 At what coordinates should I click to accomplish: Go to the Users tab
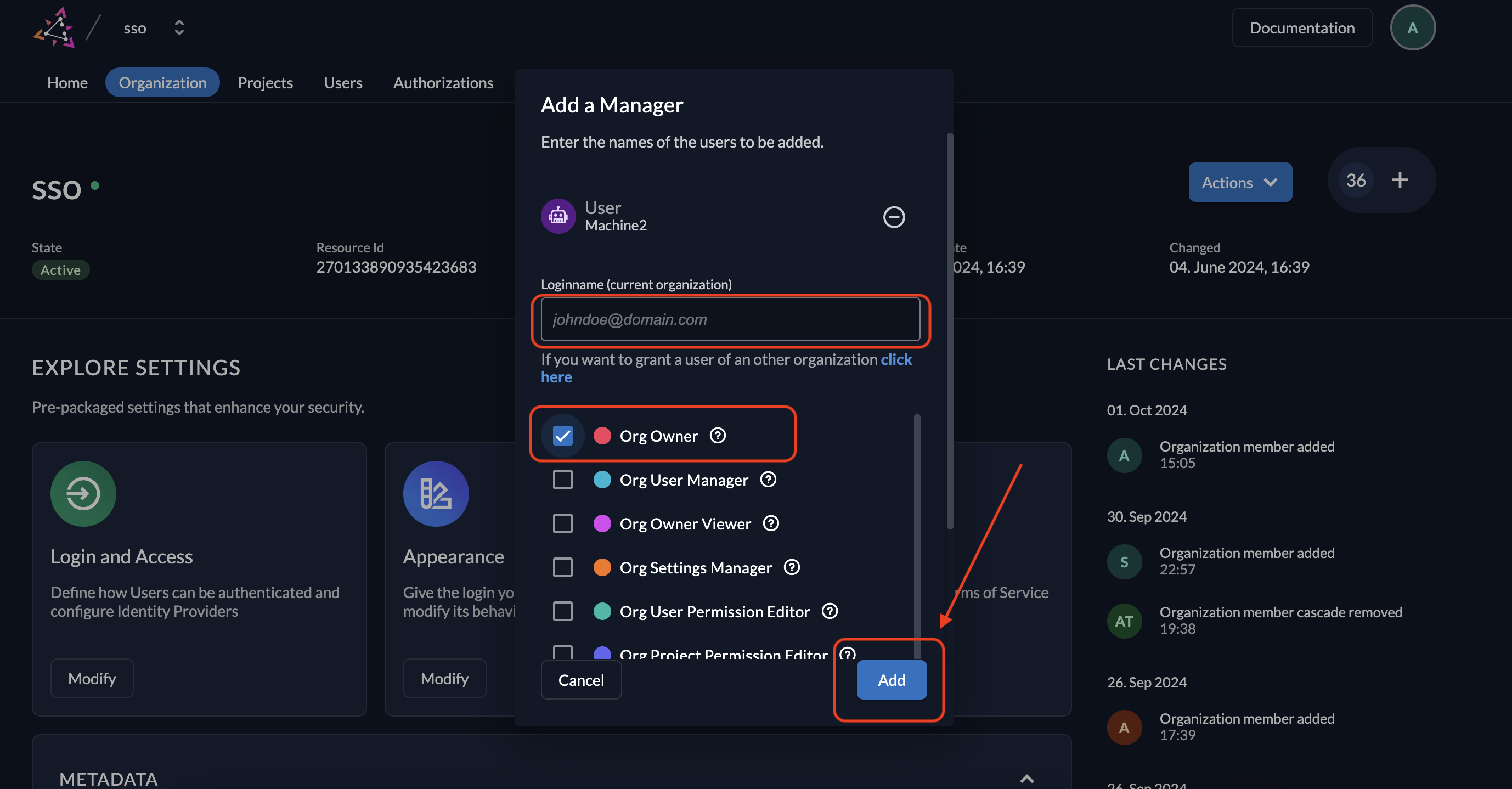point(343,83)
